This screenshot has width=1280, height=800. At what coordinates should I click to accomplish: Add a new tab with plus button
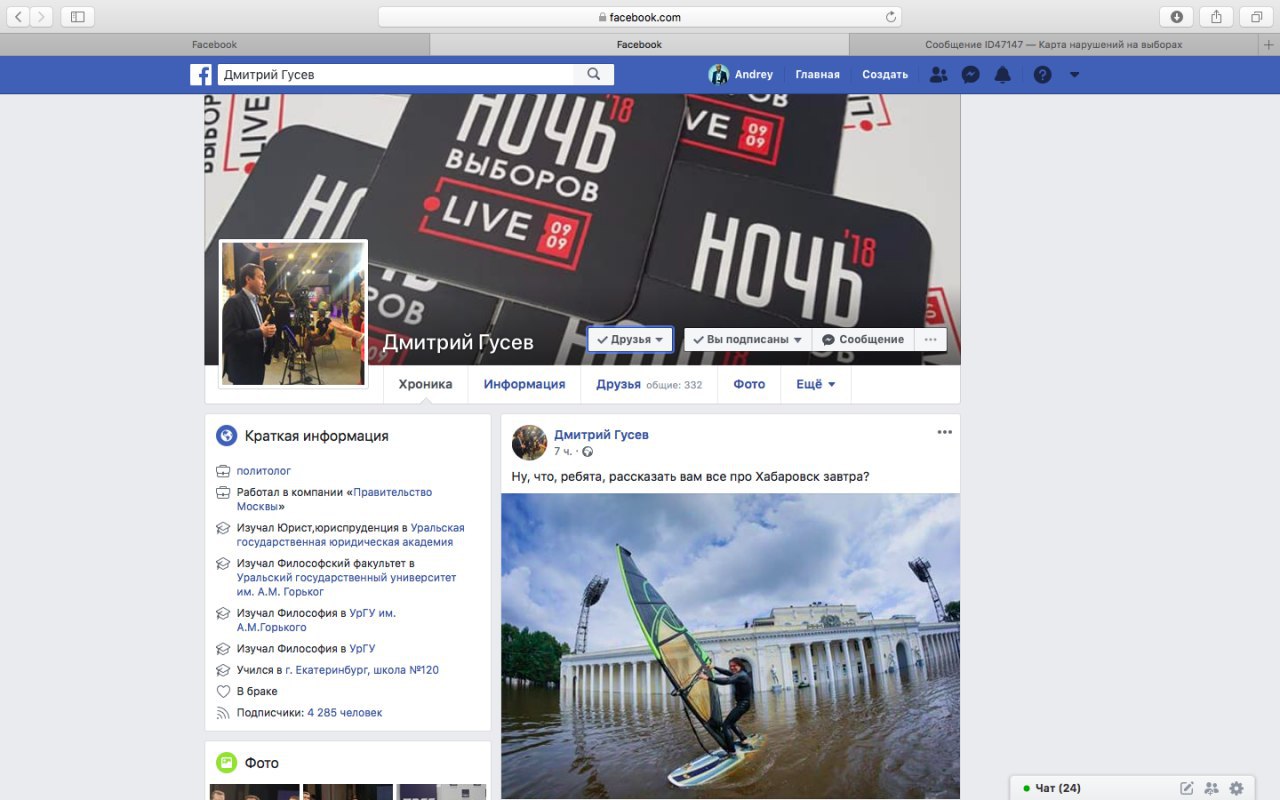(1270, 44)
